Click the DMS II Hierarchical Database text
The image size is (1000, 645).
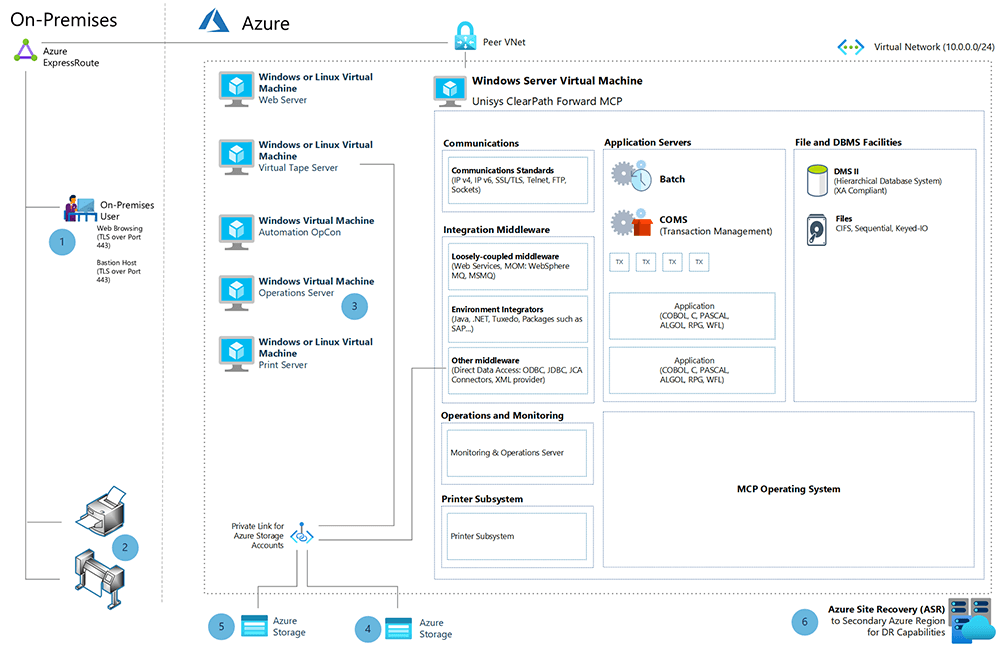887,181
